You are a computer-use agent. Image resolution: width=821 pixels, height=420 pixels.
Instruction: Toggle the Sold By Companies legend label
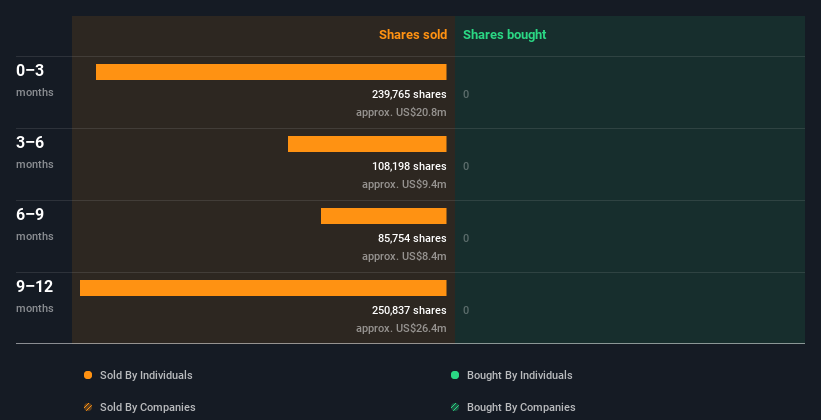(147, 407)
